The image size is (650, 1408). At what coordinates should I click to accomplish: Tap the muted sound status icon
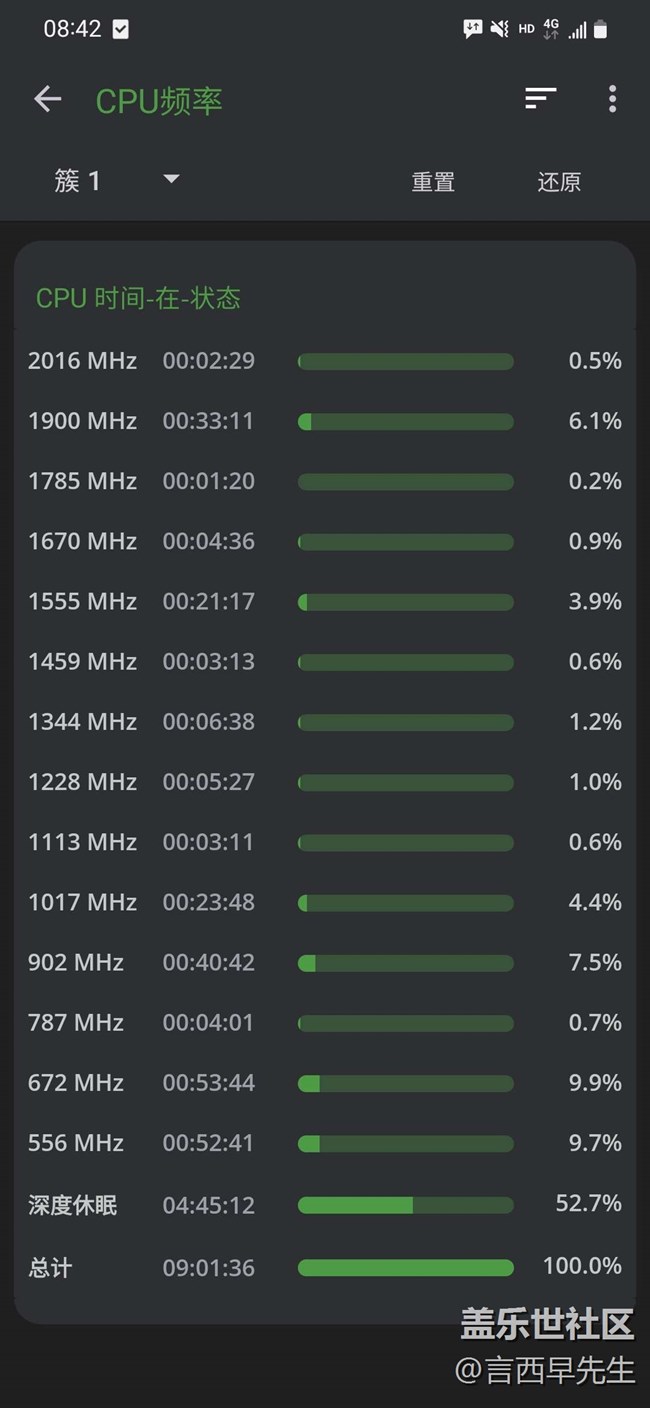(x=499, y=30)
